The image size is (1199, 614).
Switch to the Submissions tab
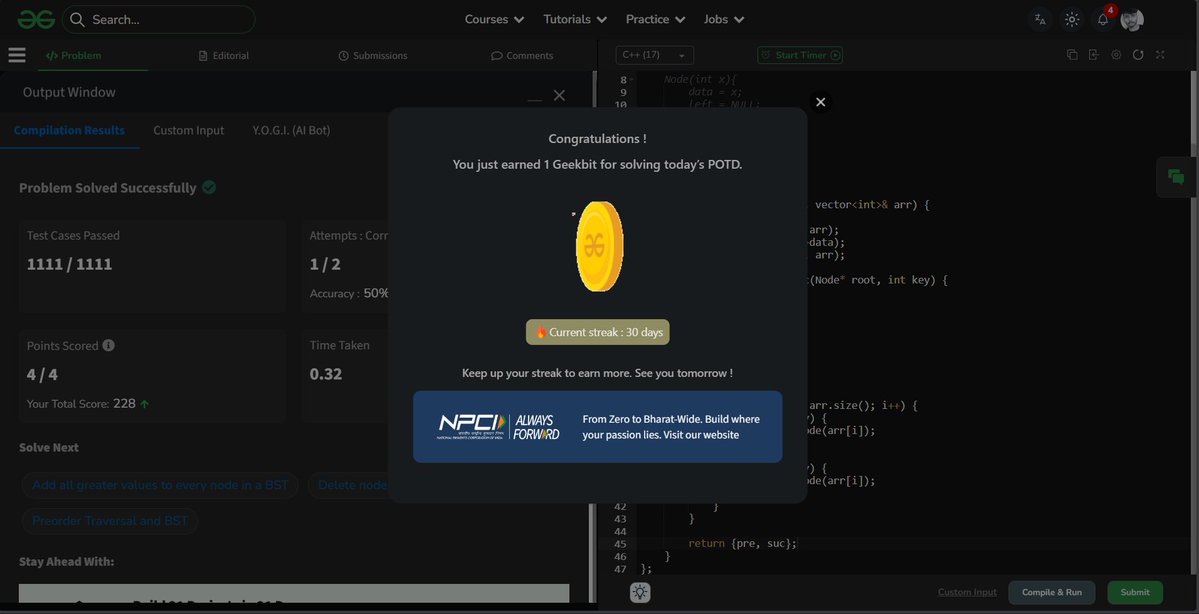coord(372,55)
